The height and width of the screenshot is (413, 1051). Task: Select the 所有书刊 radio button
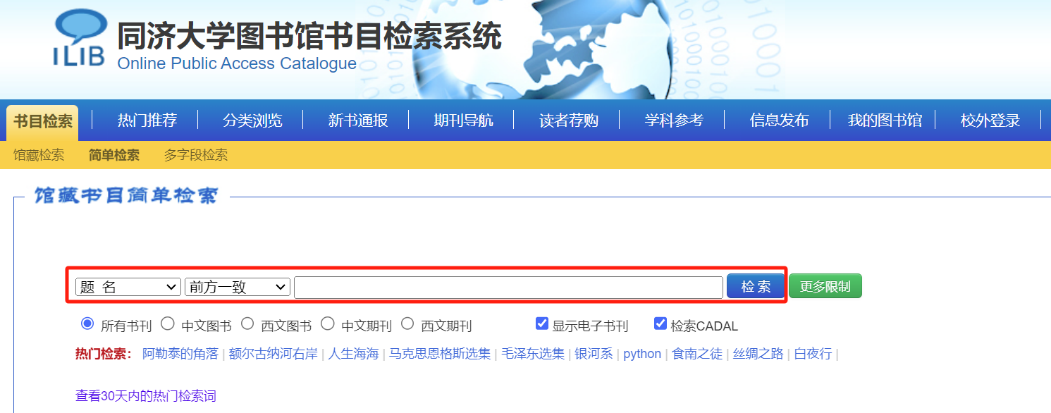(87, 324)
